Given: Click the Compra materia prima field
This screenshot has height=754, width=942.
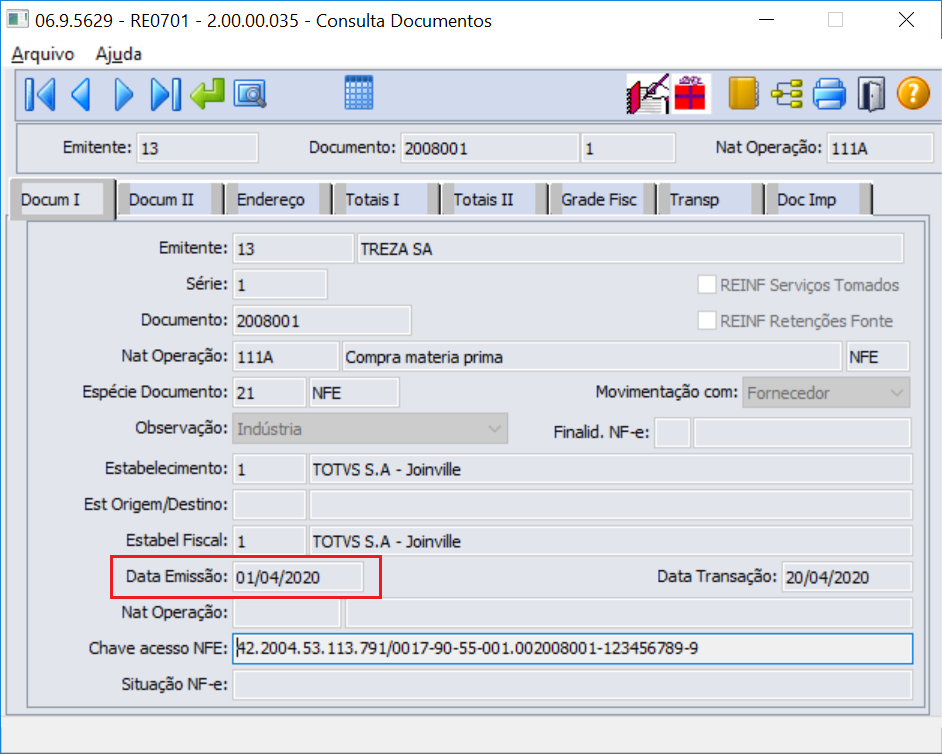Looking at the screenshot, I should (591, 356).
